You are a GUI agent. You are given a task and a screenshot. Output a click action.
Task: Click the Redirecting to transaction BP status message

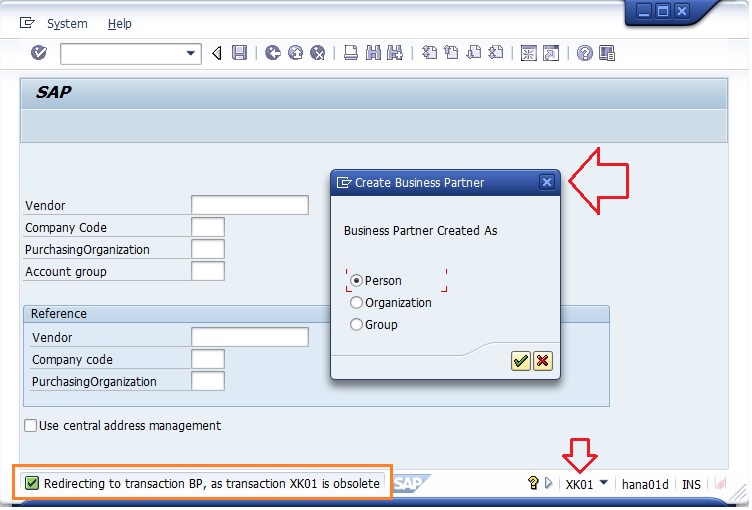click(212, 484)
